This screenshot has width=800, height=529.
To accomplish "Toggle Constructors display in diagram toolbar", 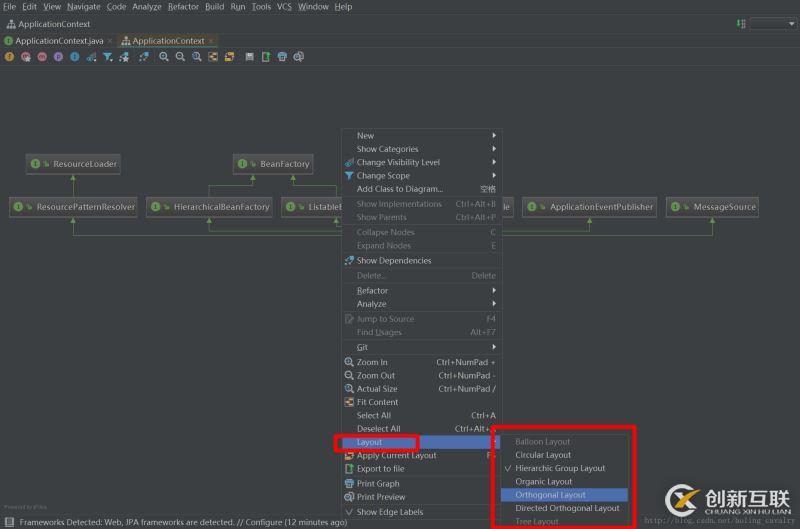I will pyautogui.click(x=26, y=57).
